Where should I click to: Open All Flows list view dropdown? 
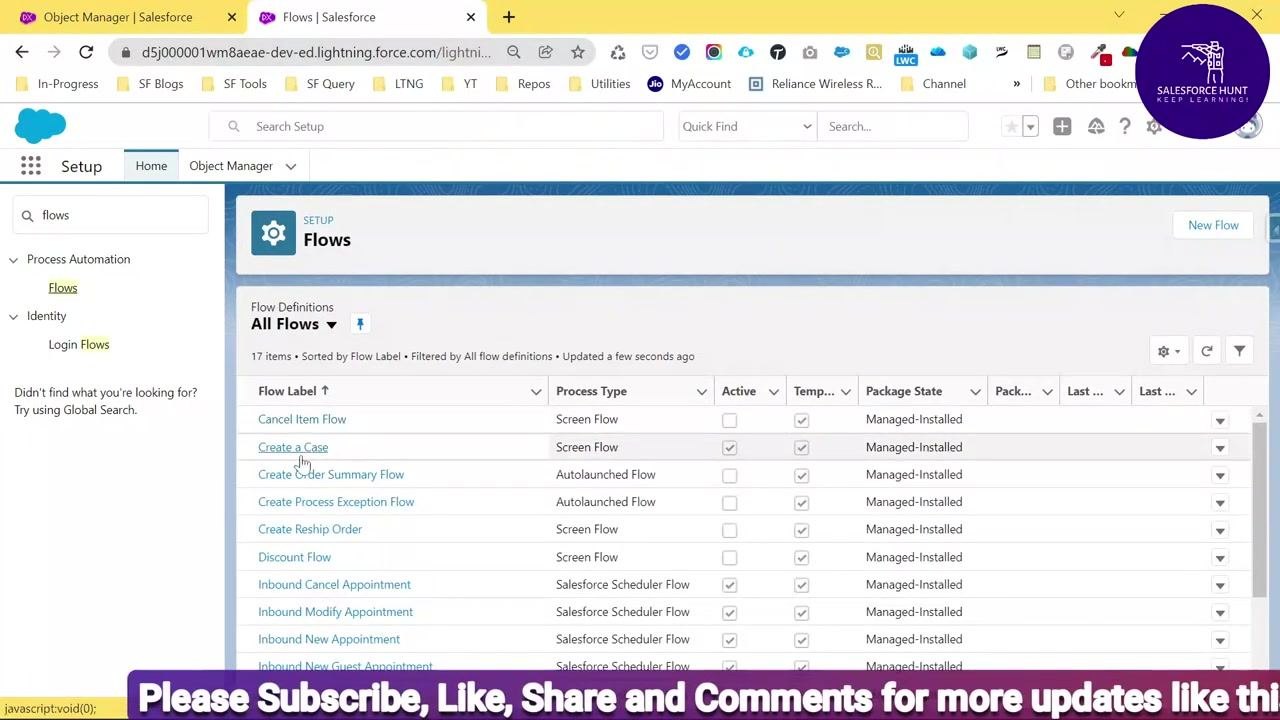coord(332,325)
